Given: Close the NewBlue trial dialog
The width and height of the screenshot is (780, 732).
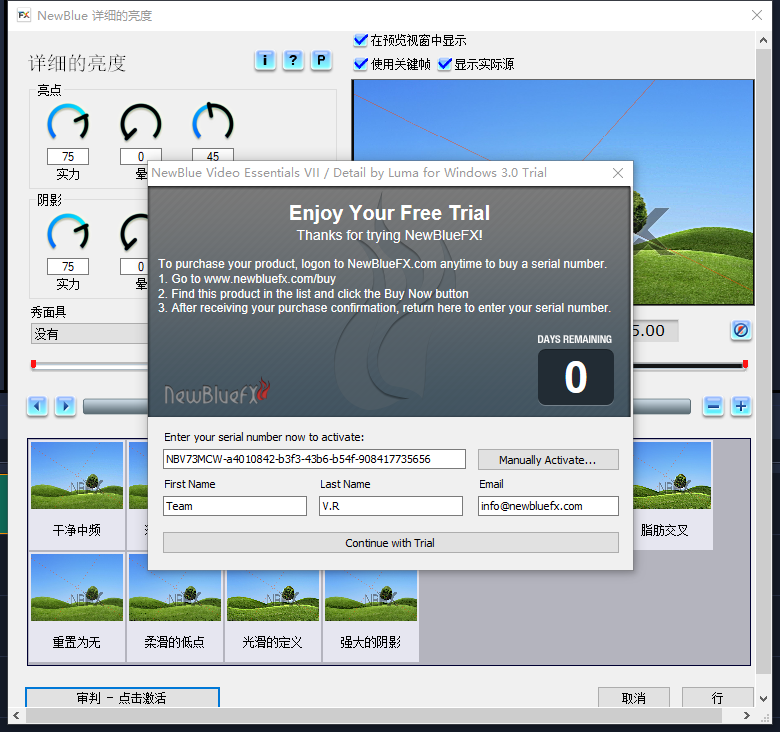Looking at the screenshot, I should pyautogui.click(x=618, y=173).
